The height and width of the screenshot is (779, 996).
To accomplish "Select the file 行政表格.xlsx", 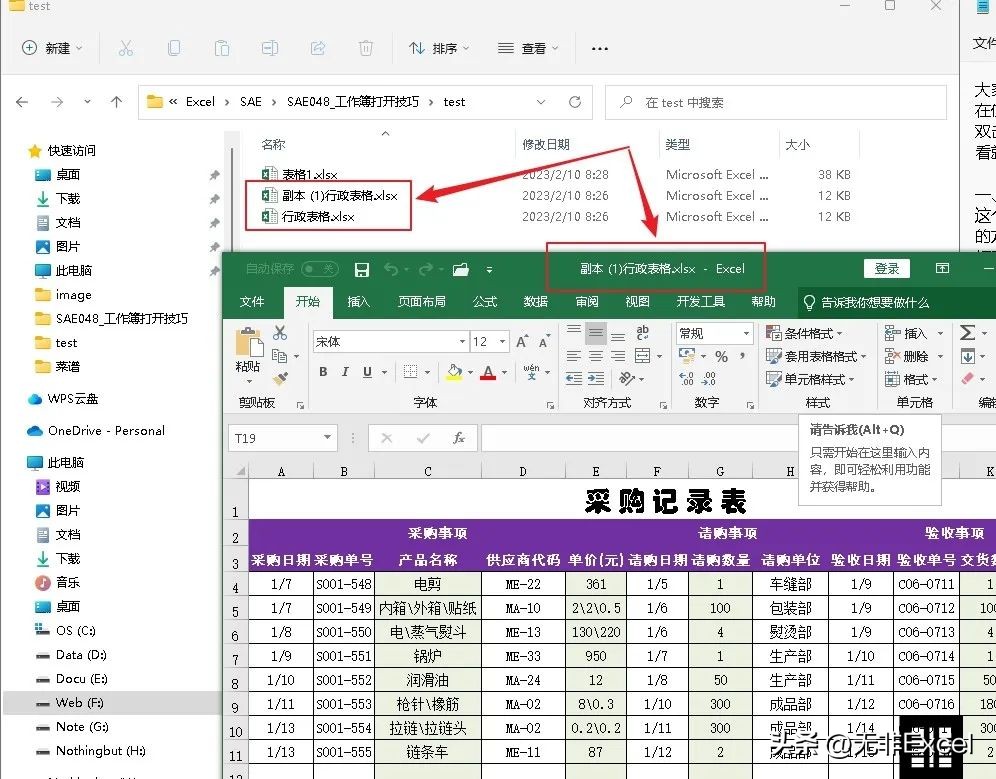I will tap(318, 217).
